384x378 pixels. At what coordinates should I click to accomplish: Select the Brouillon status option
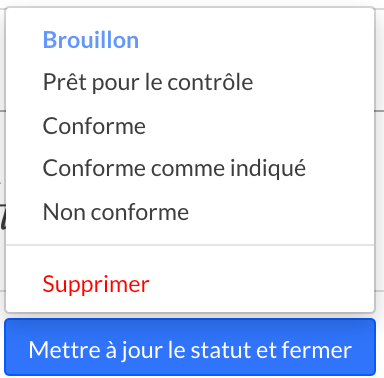[190, 40]
